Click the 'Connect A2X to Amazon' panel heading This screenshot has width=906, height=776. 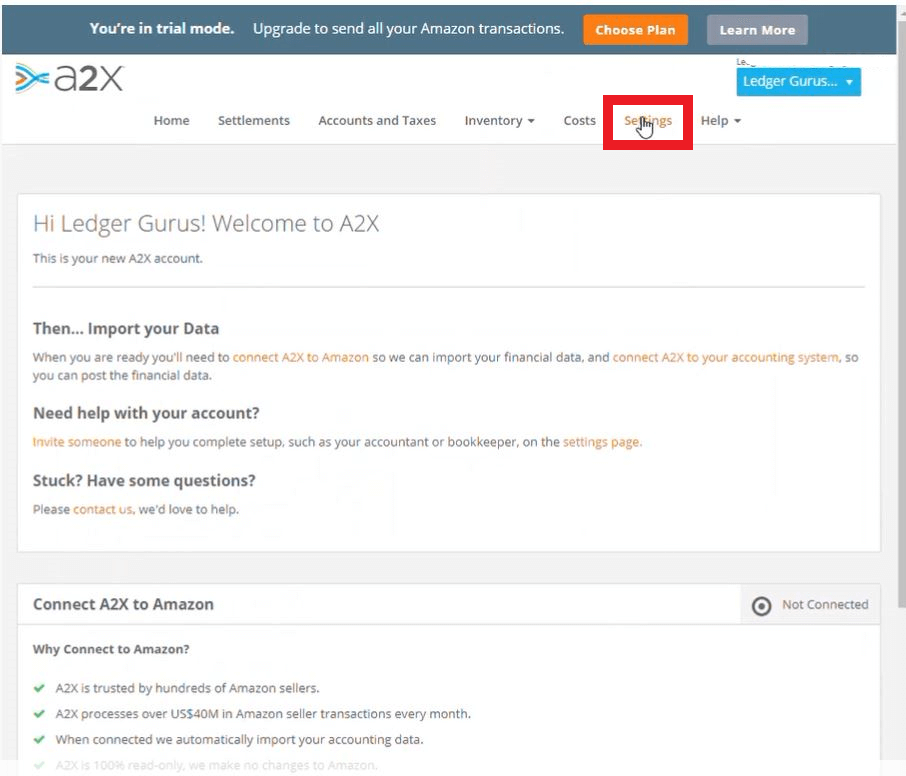point(123,604)
